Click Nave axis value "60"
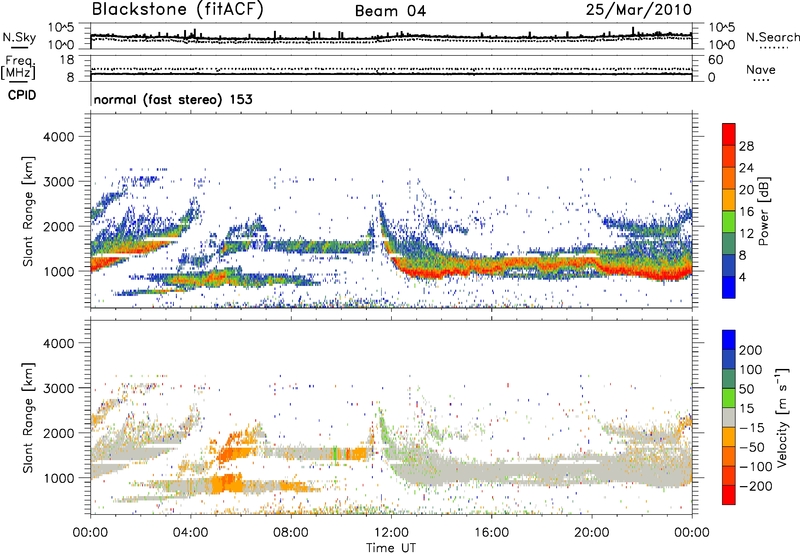Screen dimensions: 800x554 716,60
